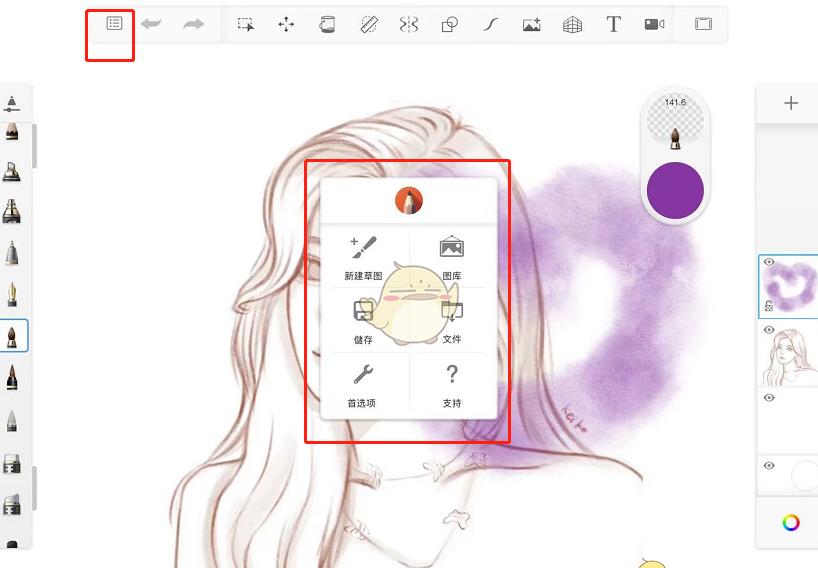Toggle full screen UI icon in toolbar

pos(703,23)
